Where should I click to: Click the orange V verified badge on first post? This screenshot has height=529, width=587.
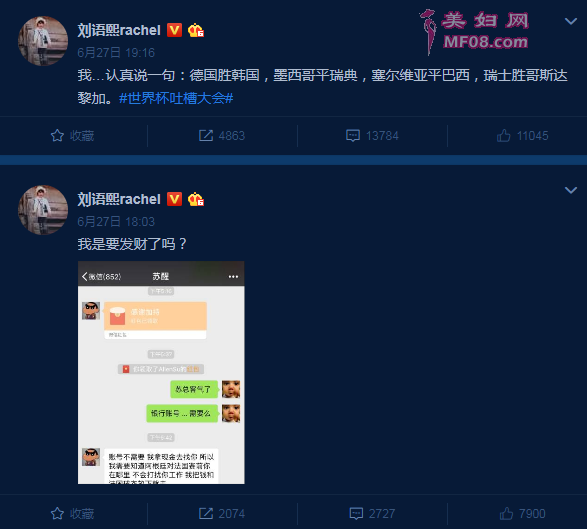coord(174,30)
